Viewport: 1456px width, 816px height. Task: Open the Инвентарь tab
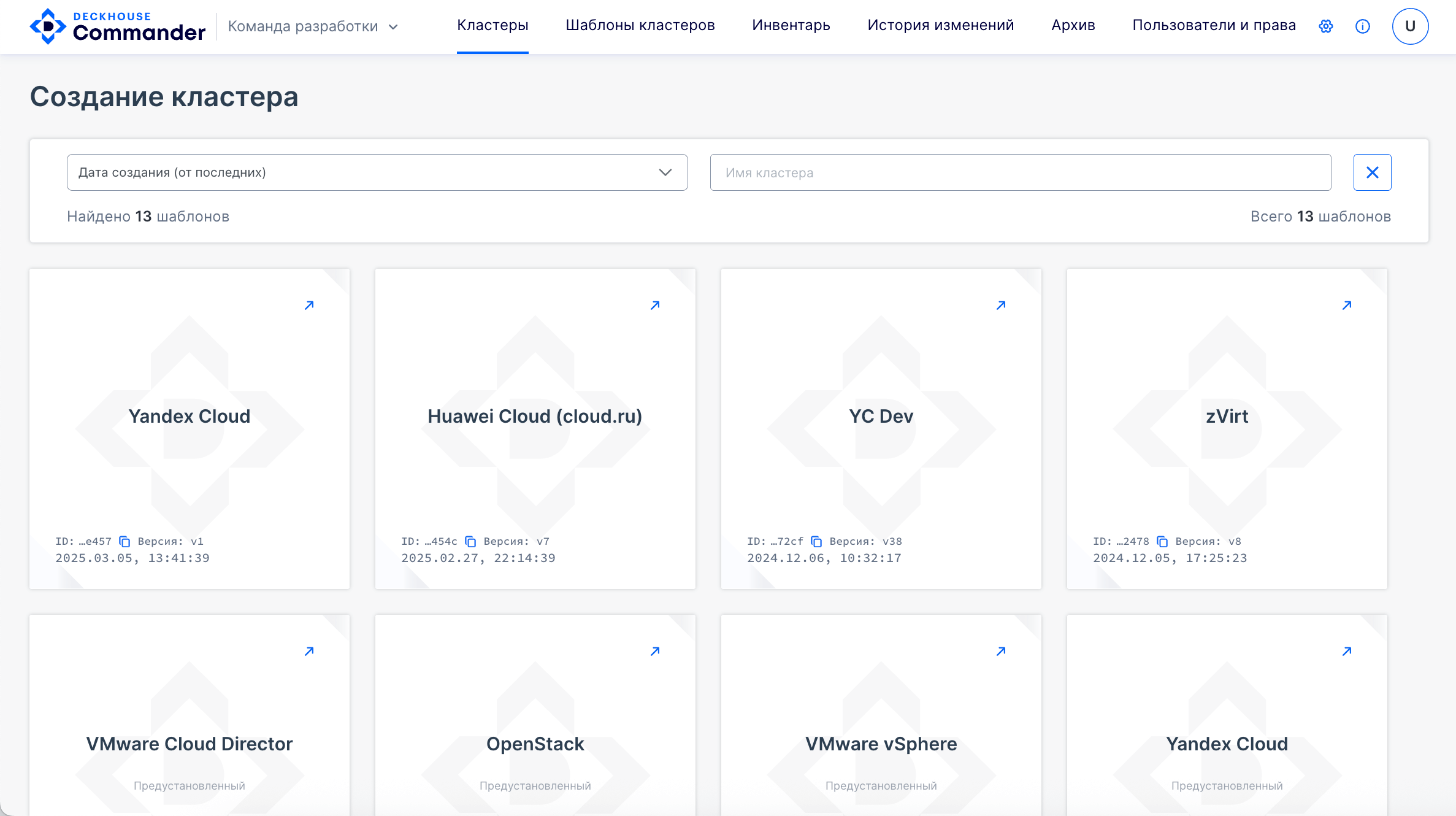(791, 25)
